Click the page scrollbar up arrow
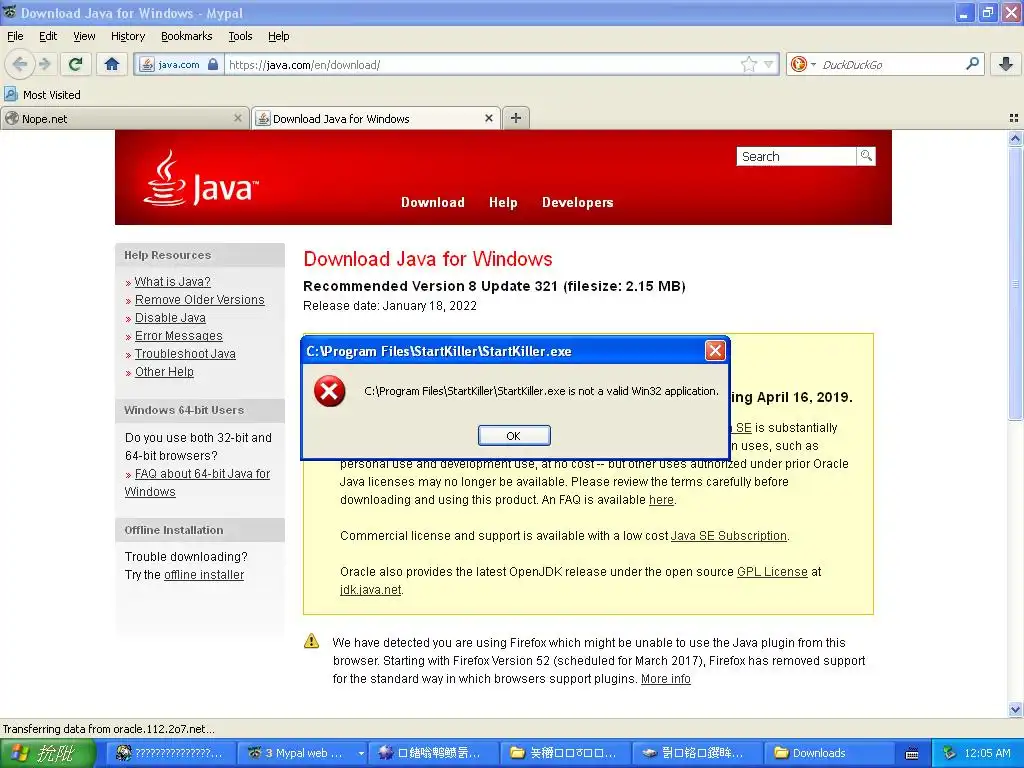Screen dimensions: 1024x768 pos(1015,138)
